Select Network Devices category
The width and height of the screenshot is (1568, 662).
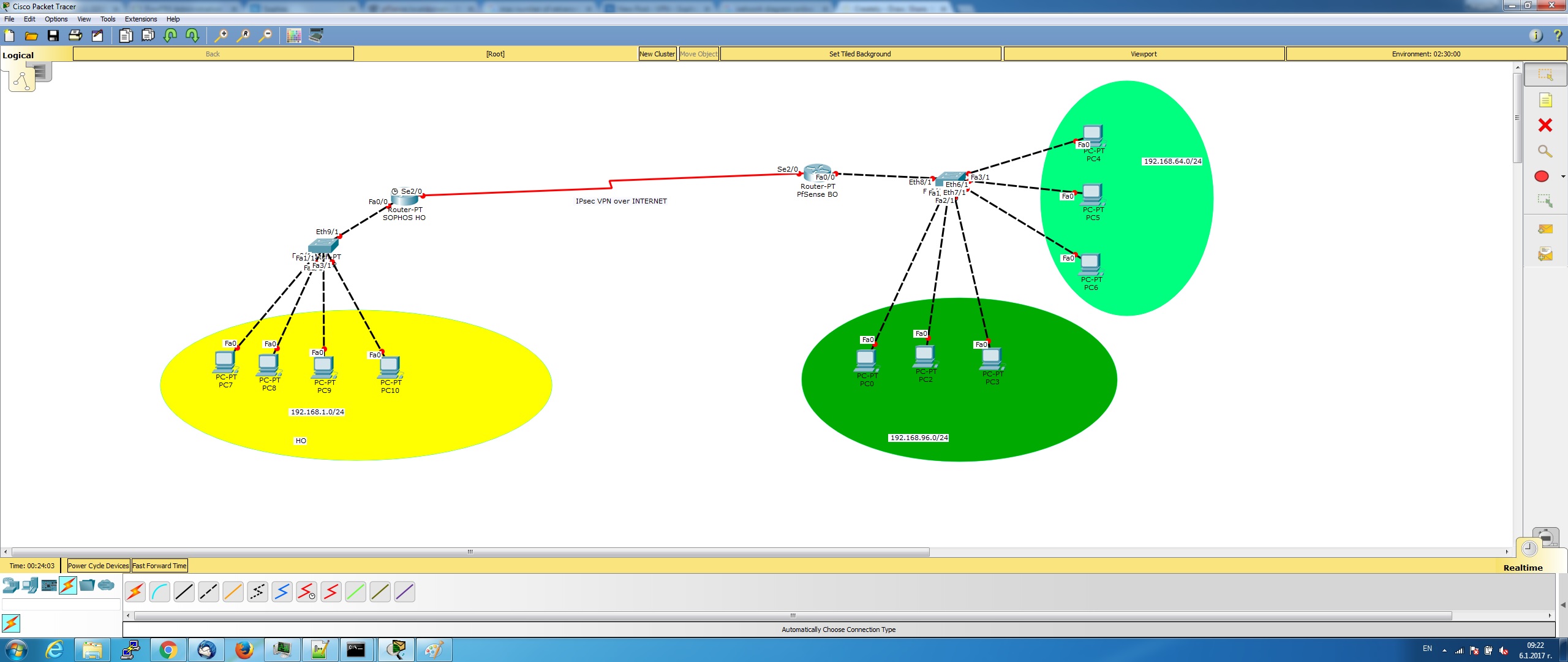(x=10, y=585)
